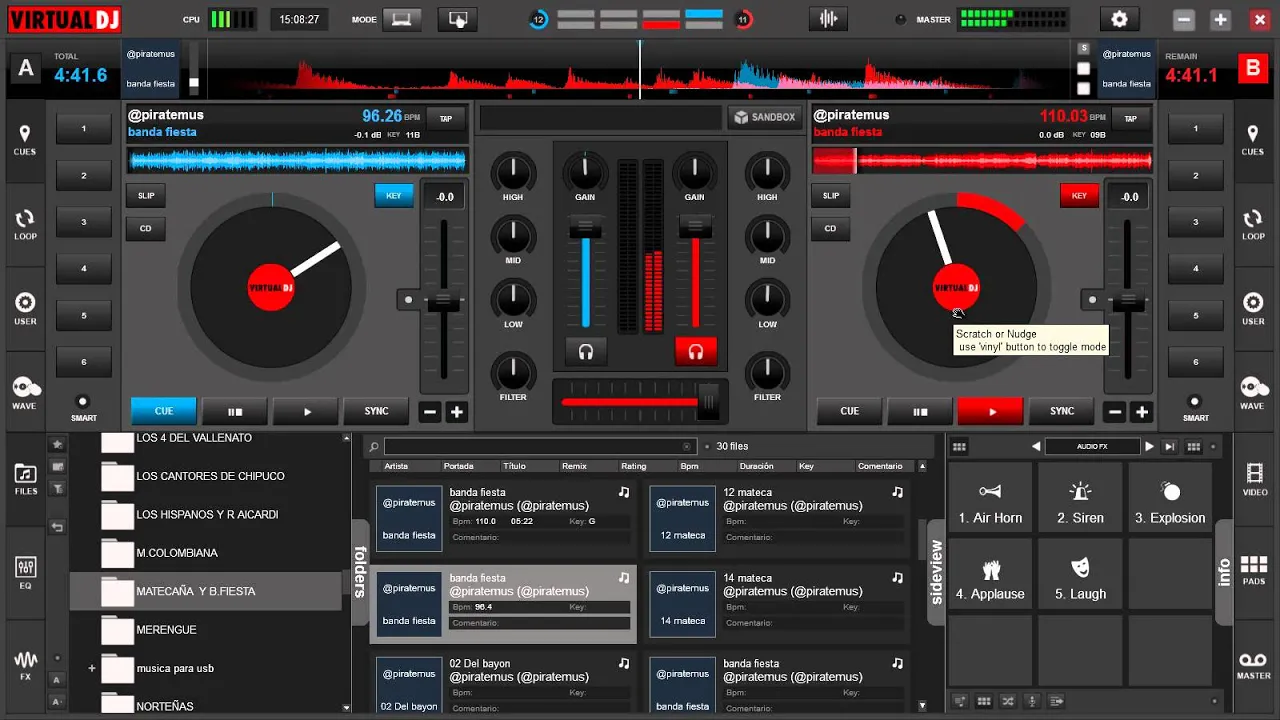Open the EQ panel icon
The width and height of the screenshot is (1280, 720).
click(x=25, y=572)
